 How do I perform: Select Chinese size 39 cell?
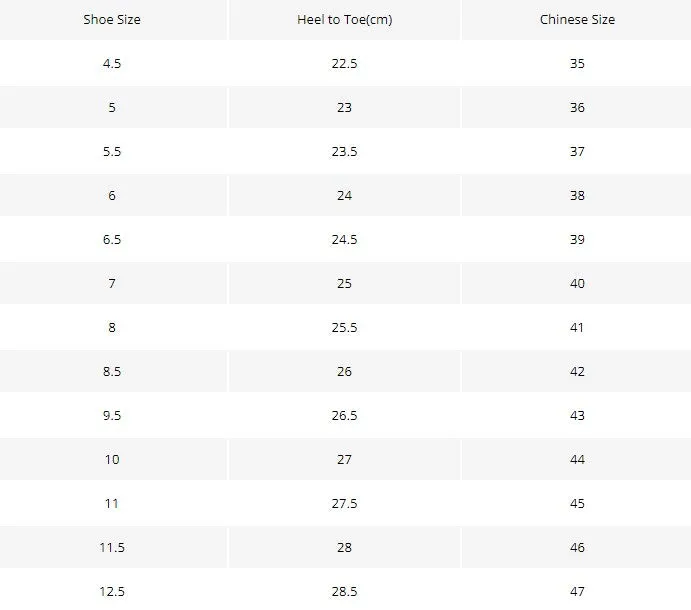click(x=577, y=239)
